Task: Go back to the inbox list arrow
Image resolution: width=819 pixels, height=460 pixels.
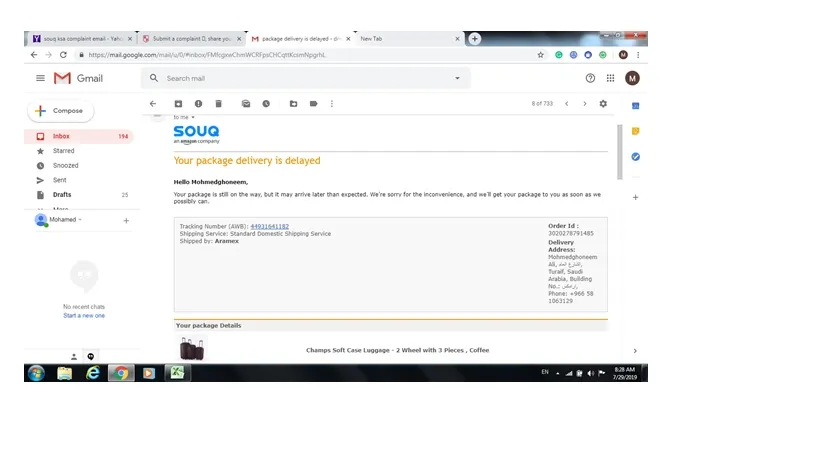Action: 153,104
